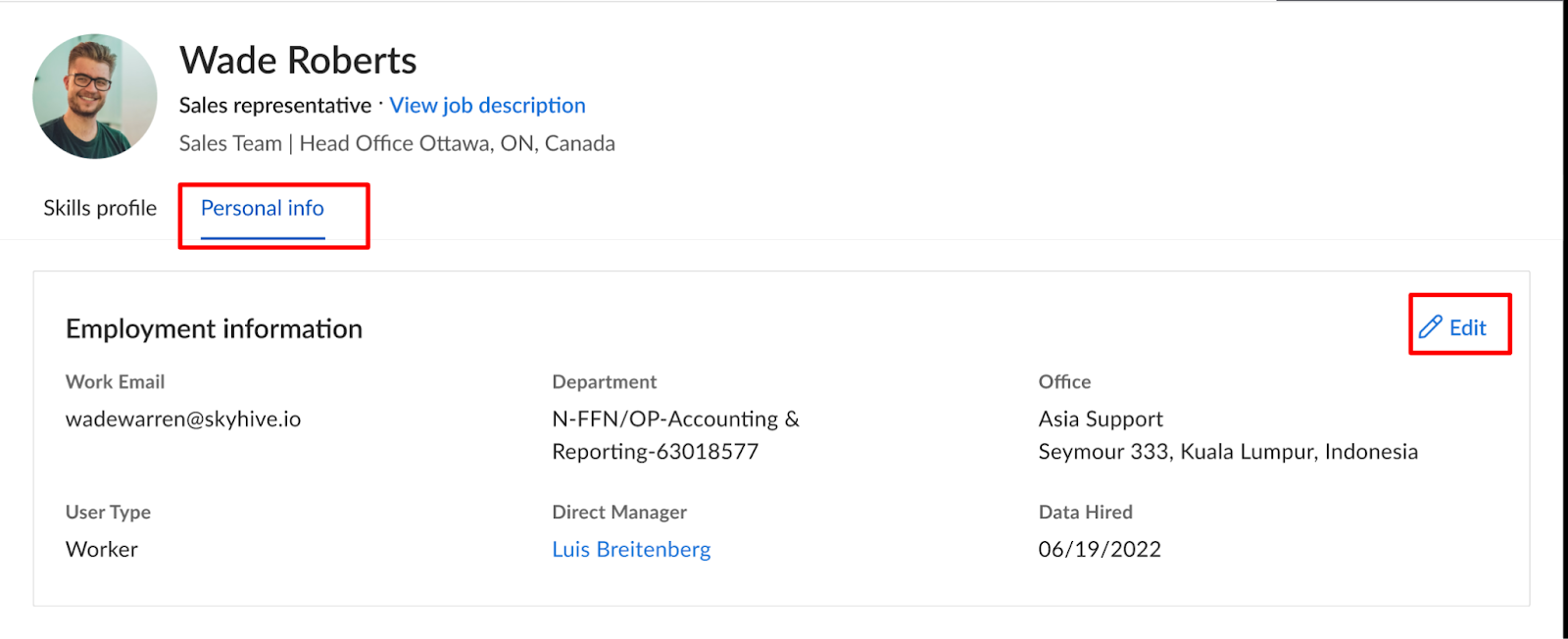Screen dimensions: 1568x639
Task: Click the Edit button label
Action: (1468, 327)
